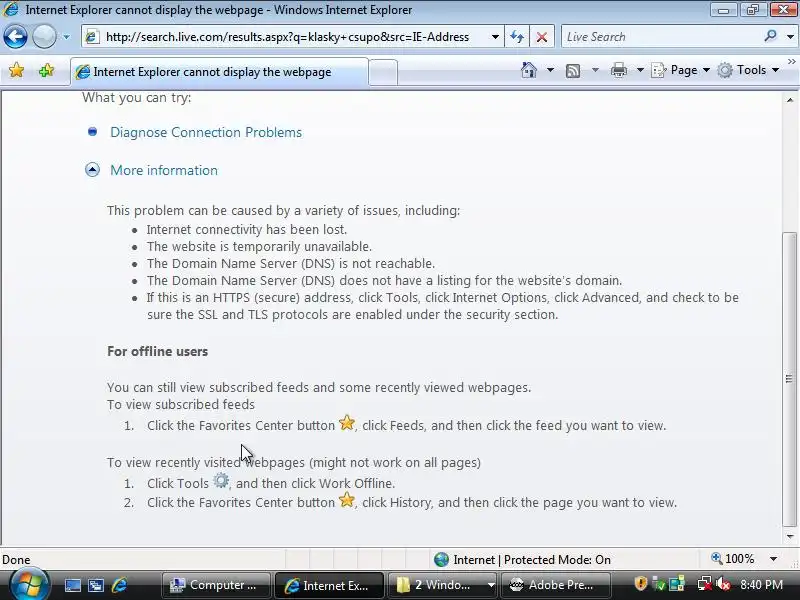This screenshot has height=600, width=800.
Task: Open the Tools menu
Action: (748, 70)
